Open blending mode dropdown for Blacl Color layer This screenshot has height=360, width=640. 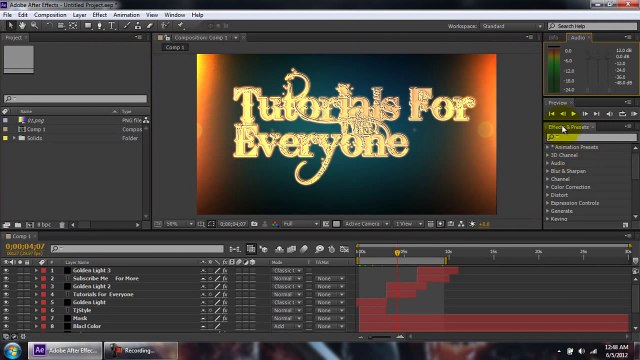coord(287,327)
